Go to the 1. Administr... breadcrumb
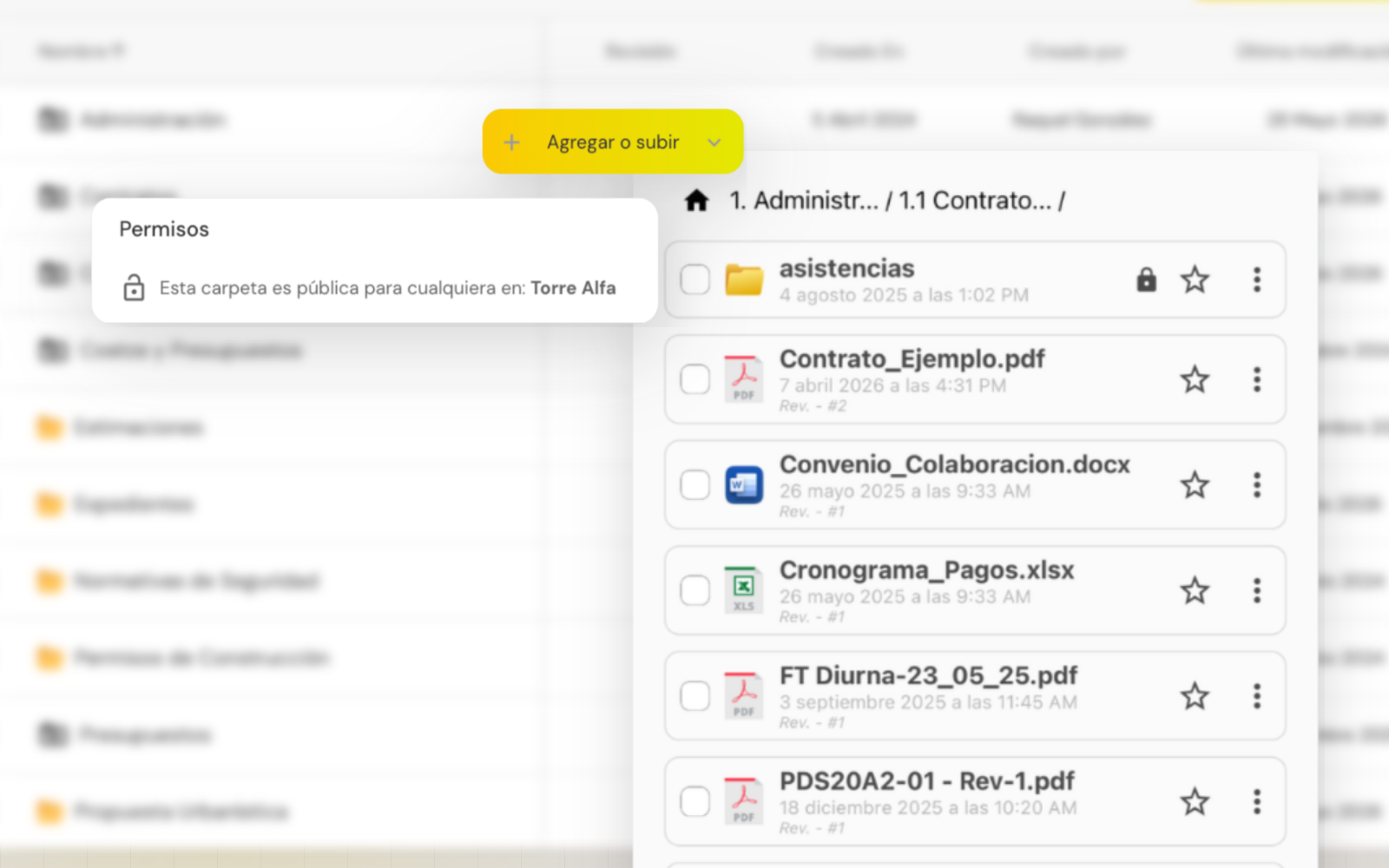 804,201
